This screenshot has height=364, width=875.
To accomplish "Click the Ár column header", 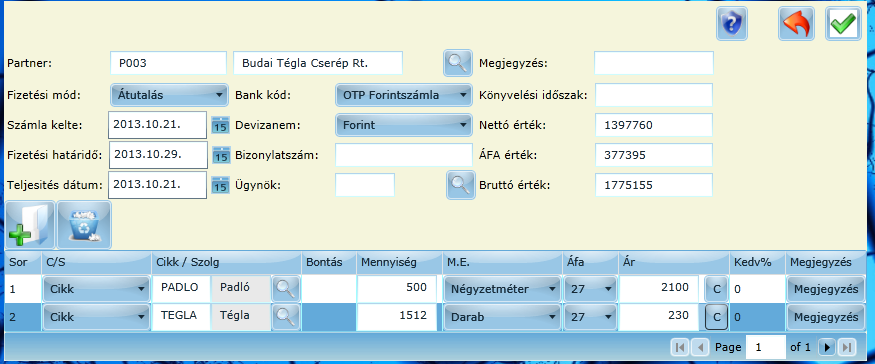I will point(674,262).
